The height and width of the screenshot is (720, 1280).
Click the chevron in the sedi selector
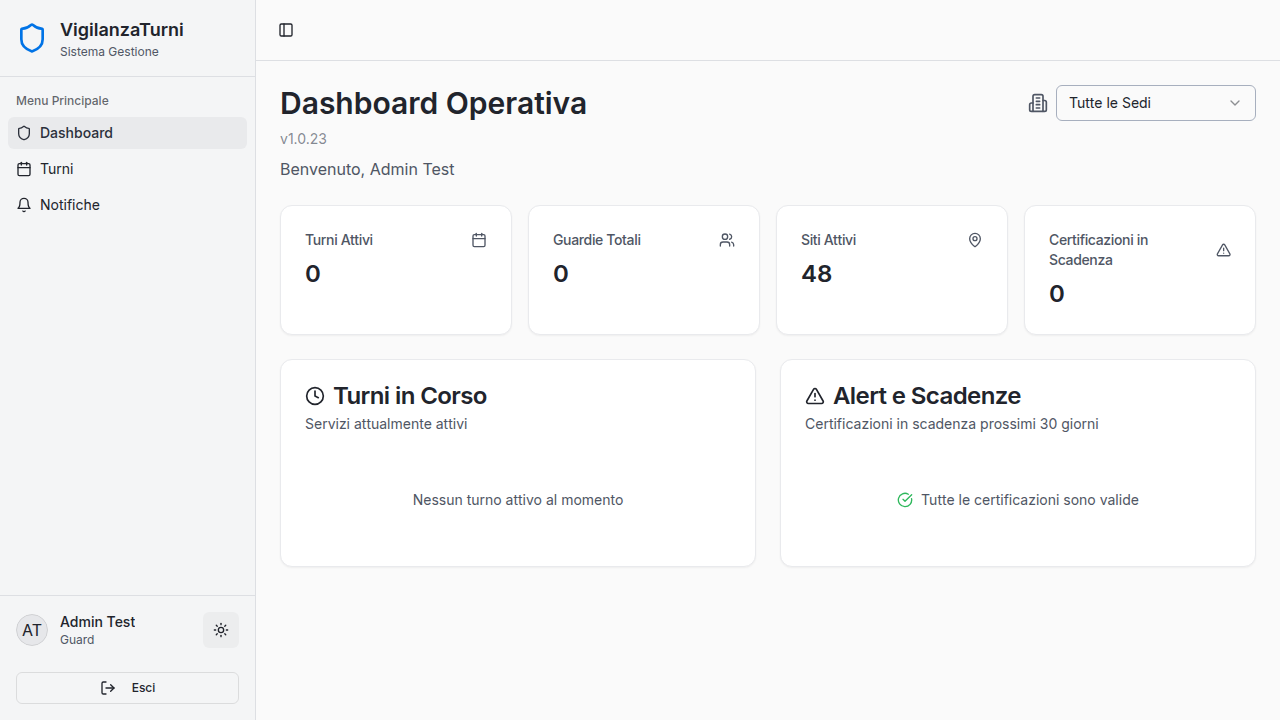tap(1235, 103)
